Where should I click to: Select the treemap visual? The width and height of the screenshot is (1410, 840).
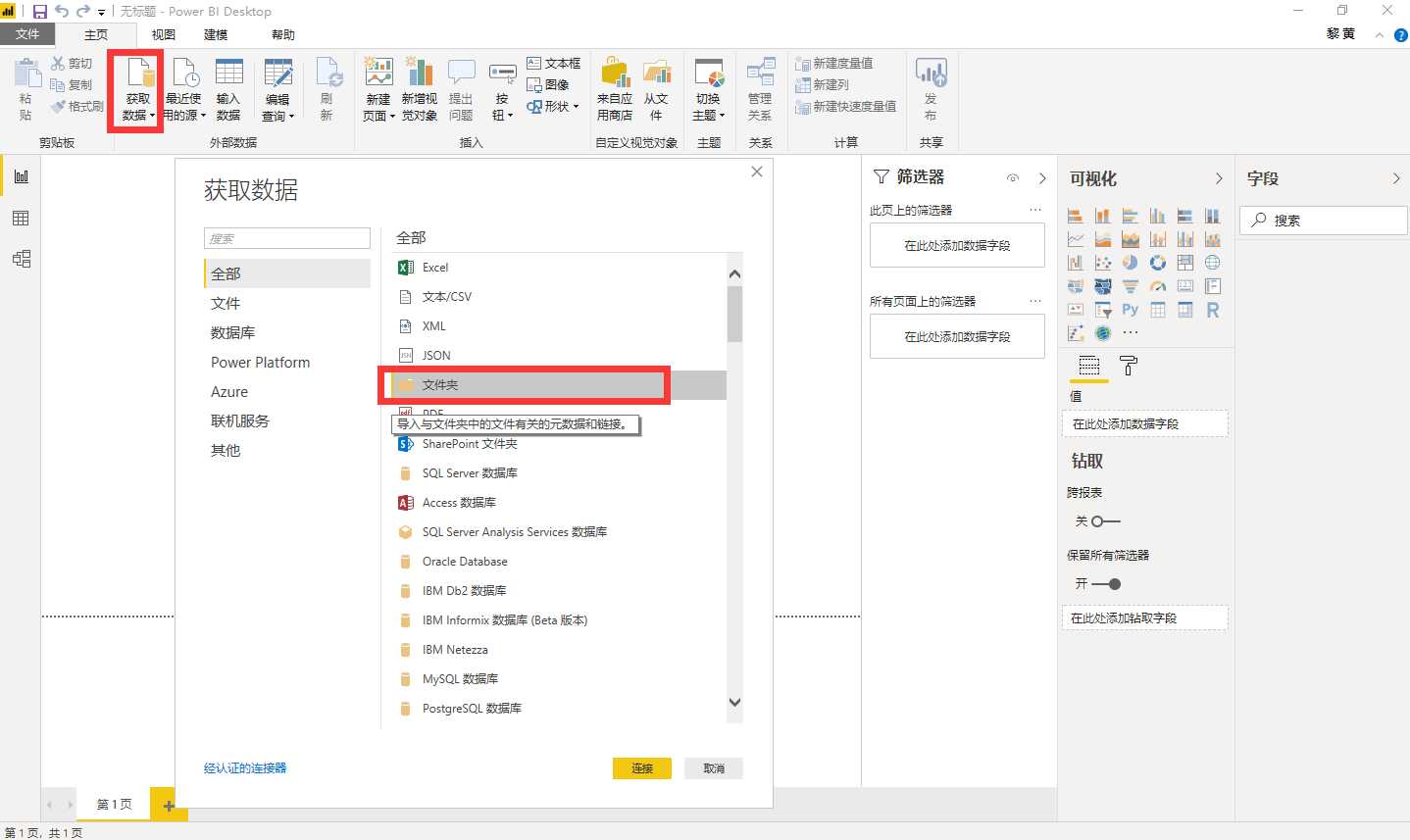point(1185,262)
